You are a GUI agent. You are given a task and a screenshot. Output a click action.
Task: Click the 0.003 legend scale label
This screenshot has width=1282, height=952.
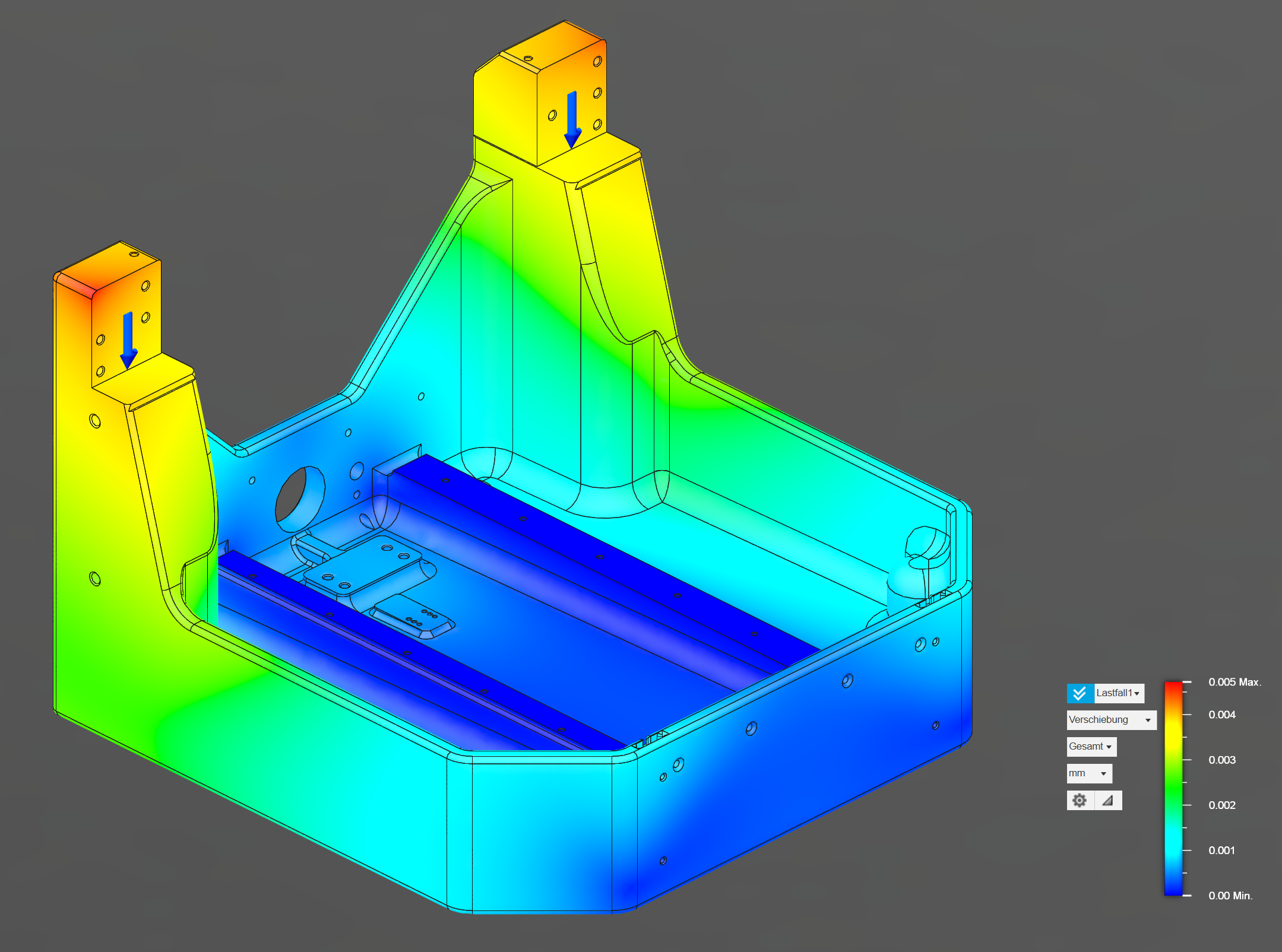[x=1221, y=760]
